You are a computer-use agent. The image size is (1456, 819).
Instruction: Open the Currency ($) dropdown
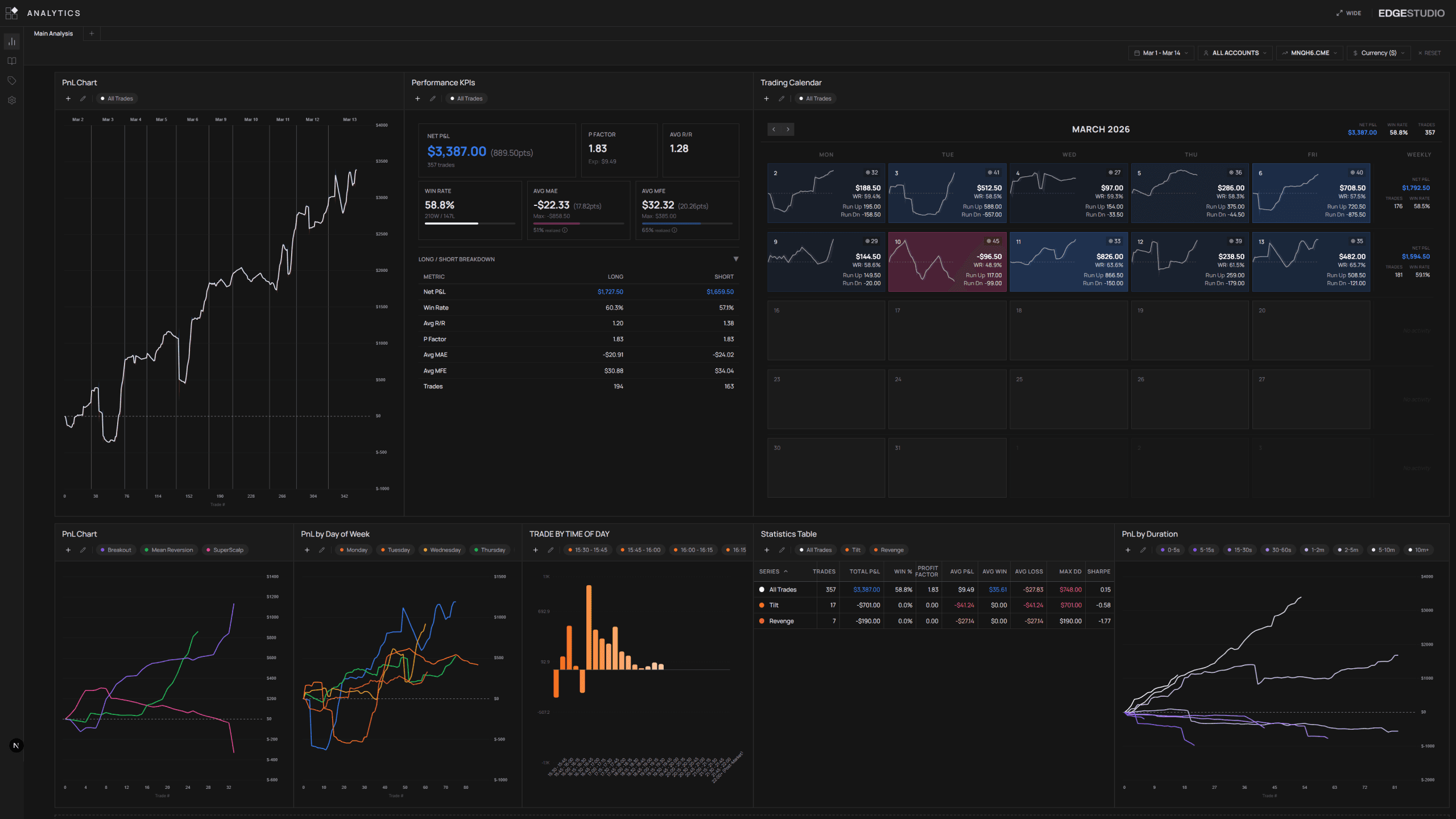pos(1378,52)
